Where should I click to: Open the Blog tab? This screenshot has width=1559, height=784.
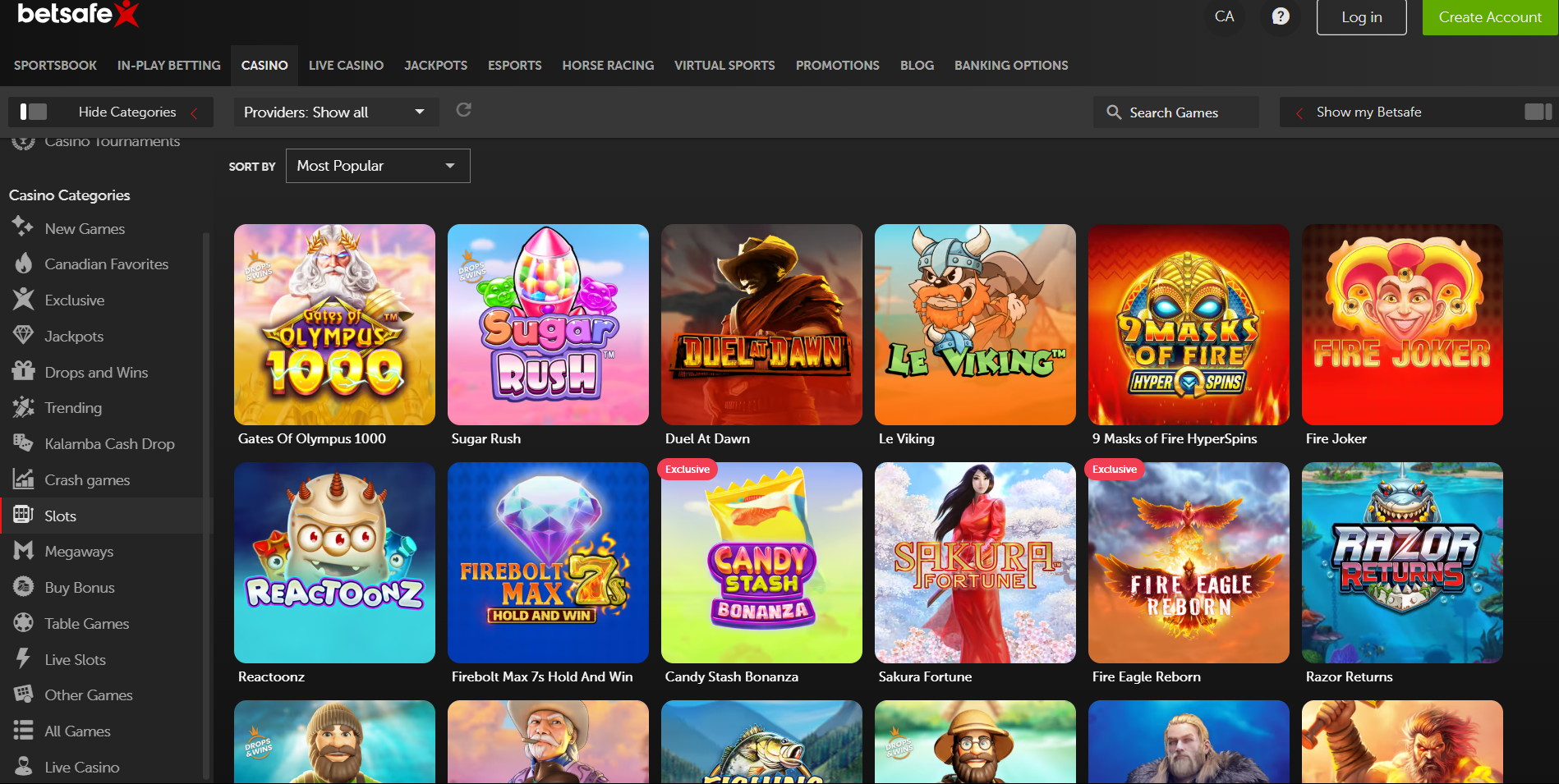(917, 66)
